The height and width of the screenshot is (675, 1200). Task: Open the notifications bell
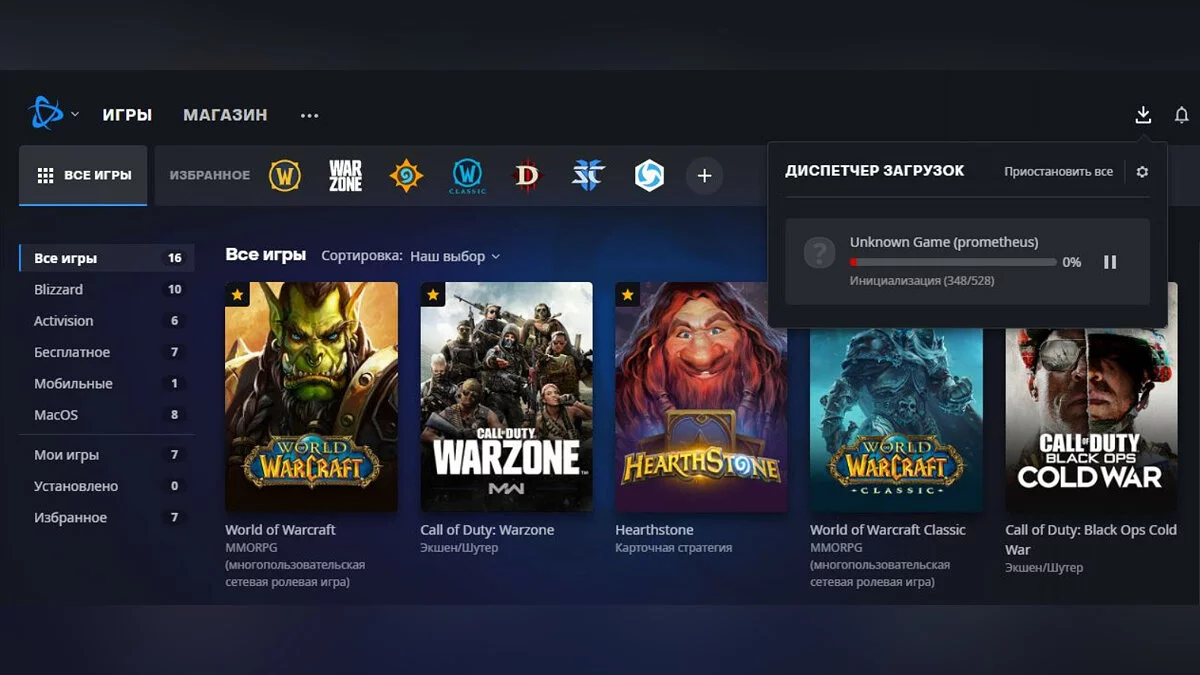coord(1181,115)
